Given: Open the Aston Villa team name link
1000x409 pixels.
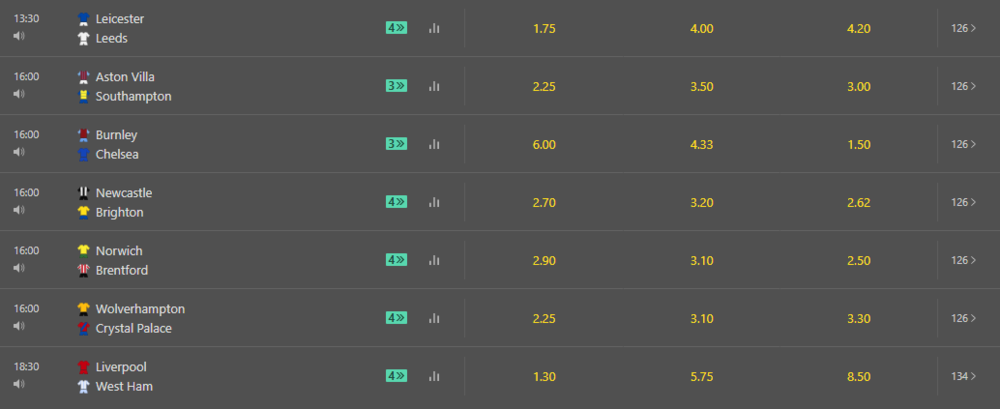Looking at the screenshot, I should pos(125,77).
